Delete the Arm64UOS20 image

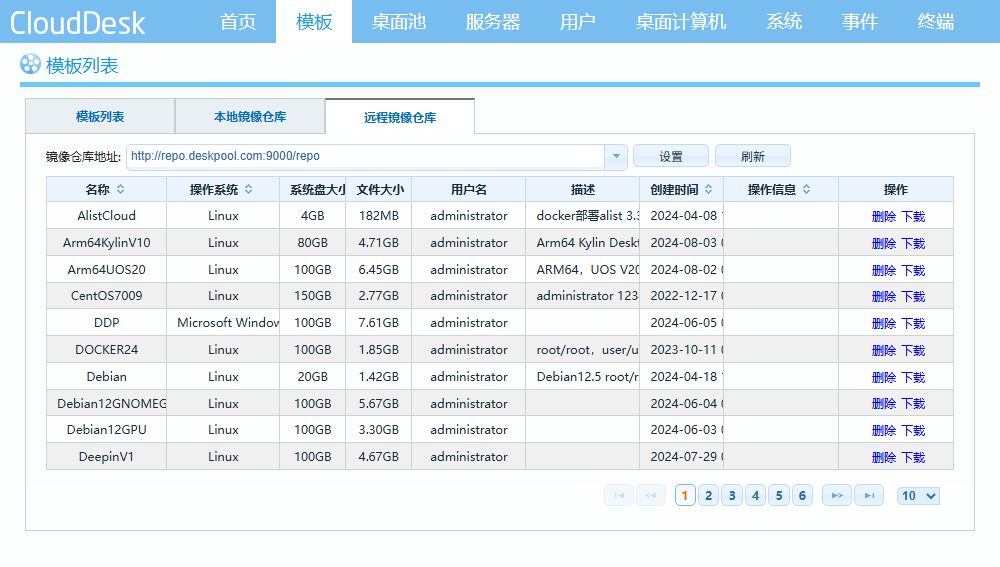coord(884,270)
